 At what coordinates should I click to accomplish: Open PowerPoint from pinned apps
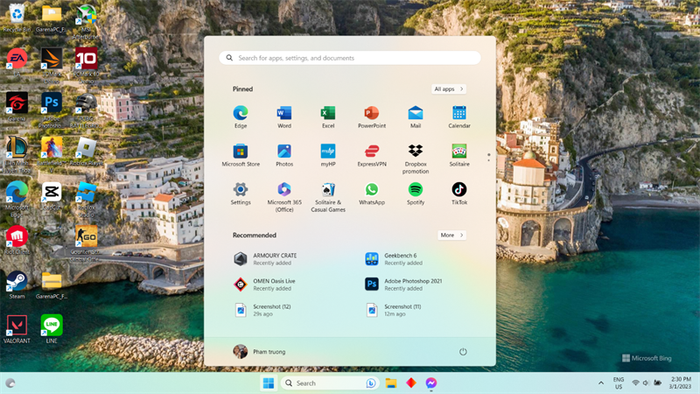tap(371, 117)
